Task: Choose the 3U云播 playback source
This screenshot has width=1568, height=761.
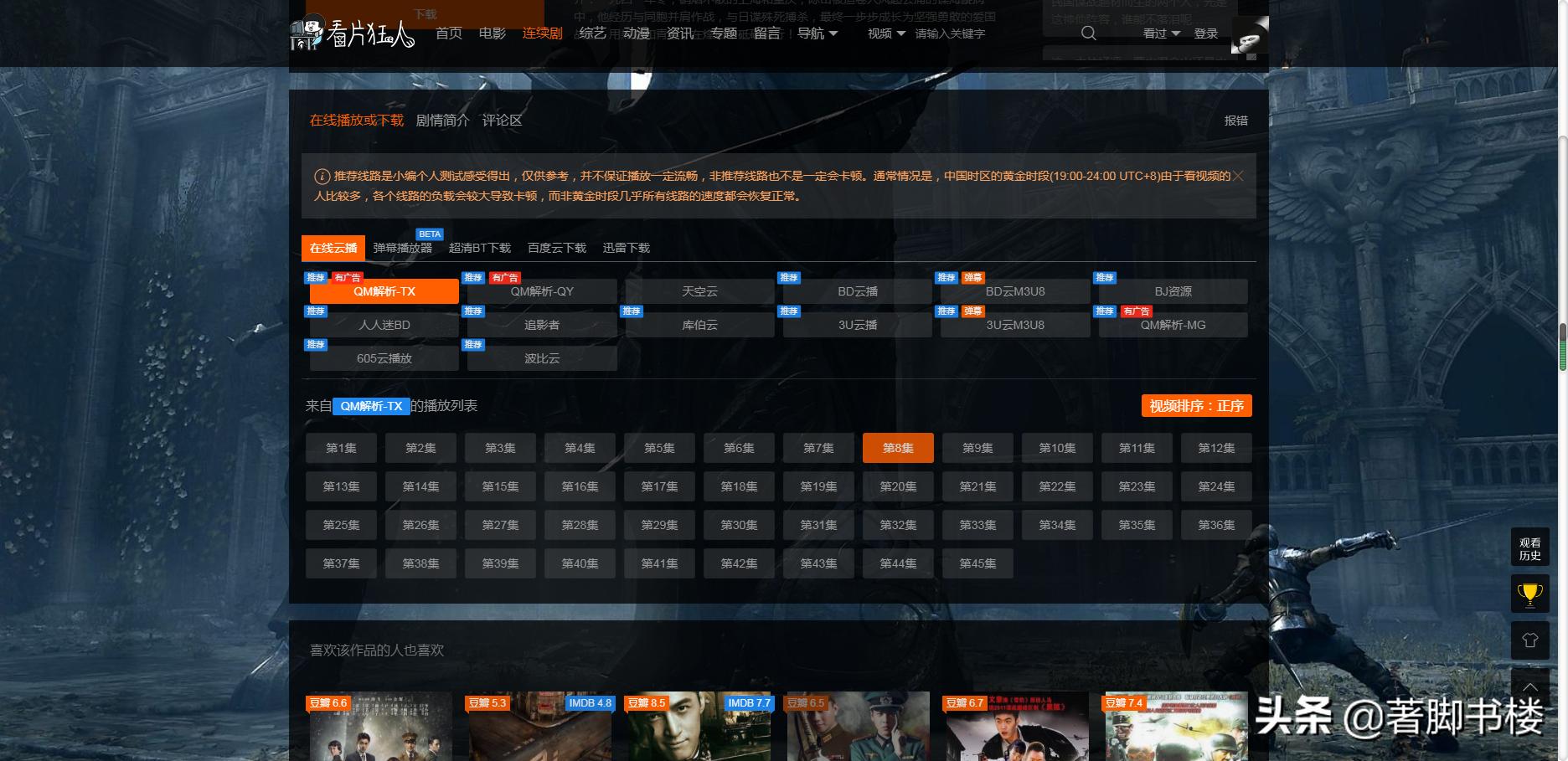Action: [x=858, y=325]
